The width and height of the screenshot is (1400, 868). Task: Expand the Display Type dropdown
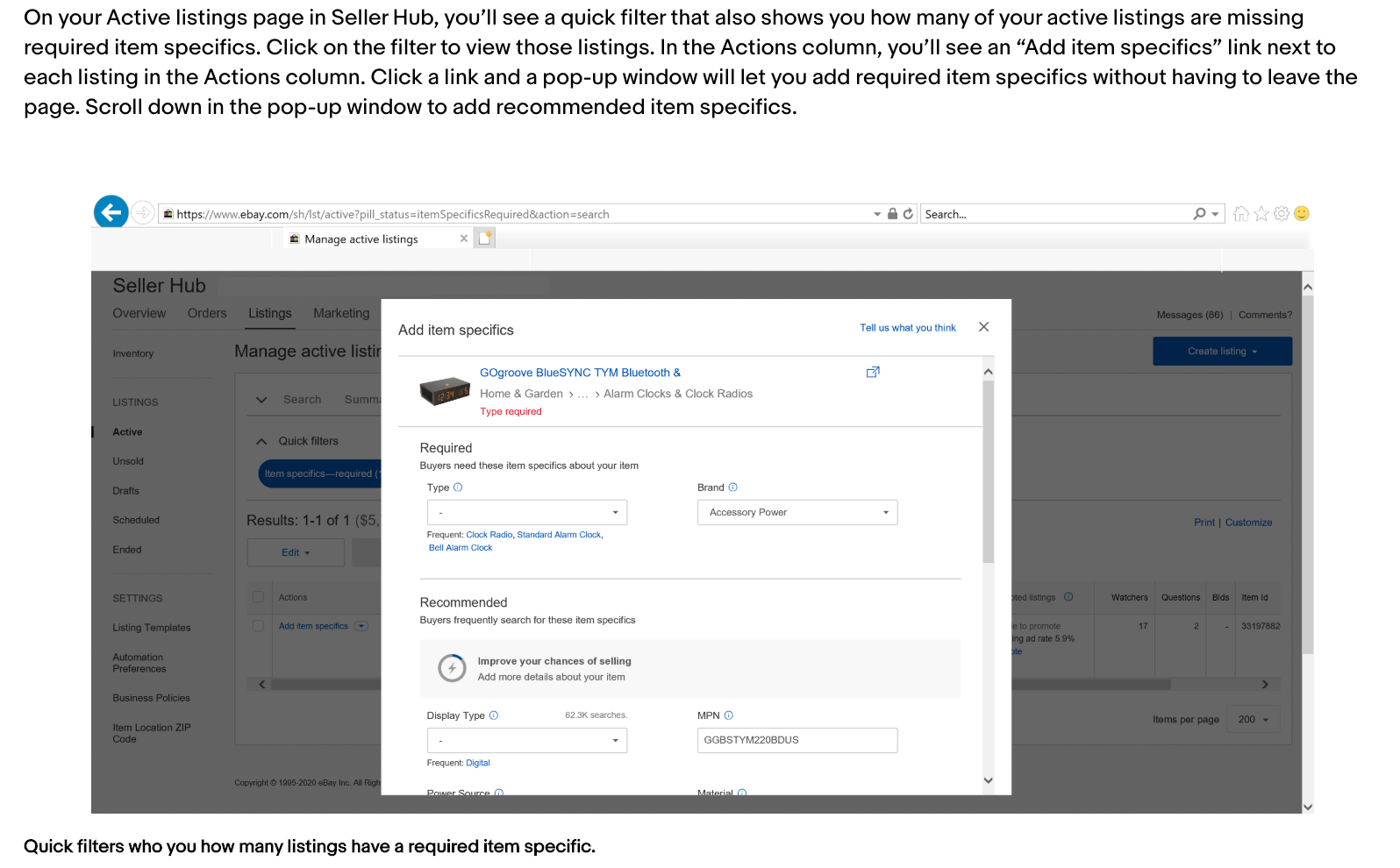pos(526,741)
